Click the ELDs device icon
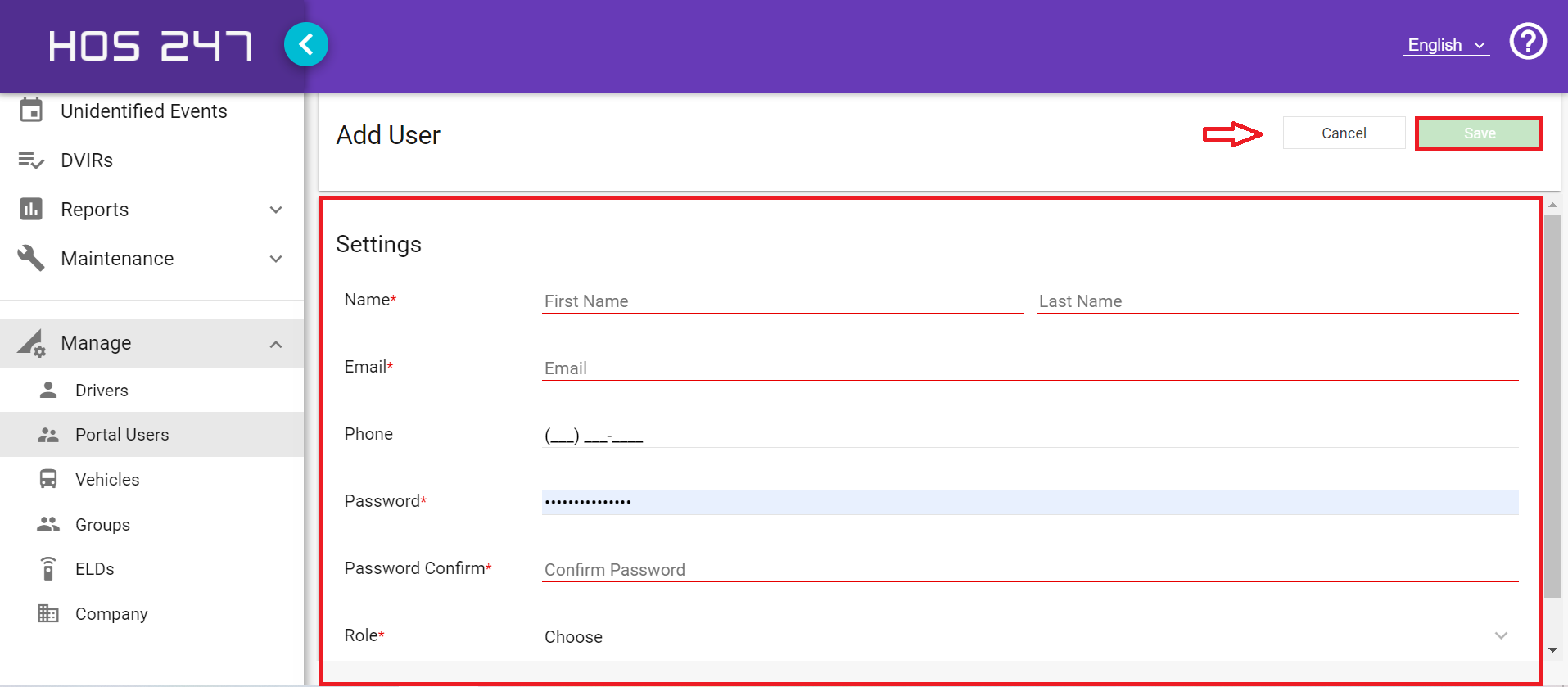The height and width of the screenshot is (687, 1568). pos(48,568)
